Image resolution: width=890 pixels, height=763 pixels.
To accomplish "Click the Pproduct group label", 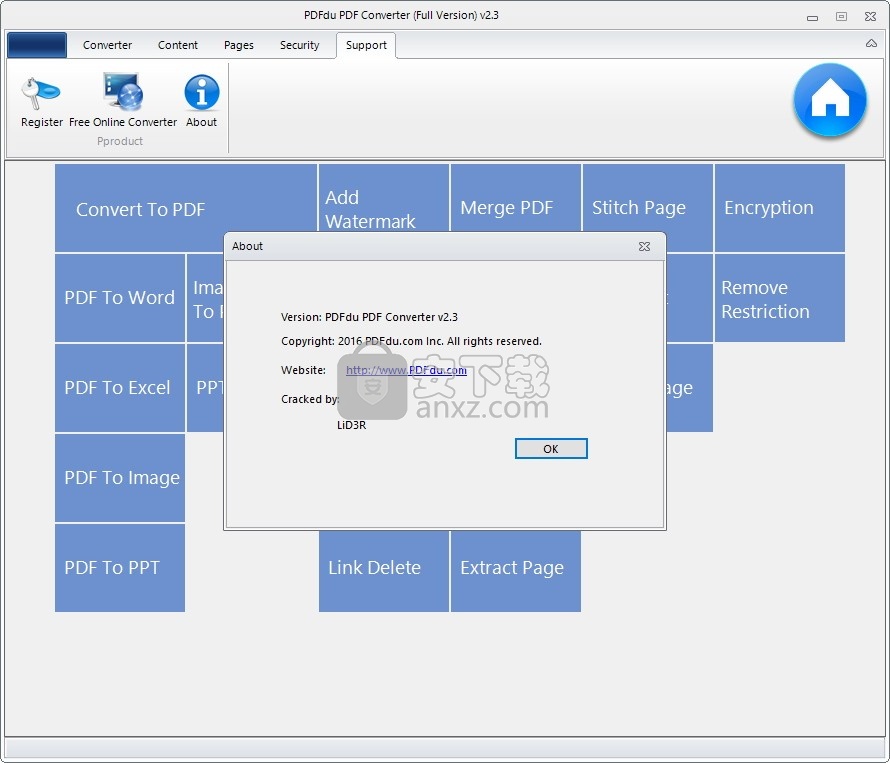I will (x=120, y=141).
